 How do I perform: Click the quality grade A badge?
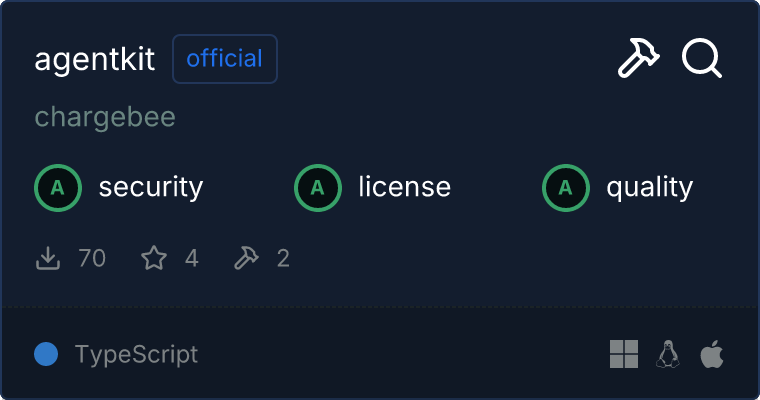(566, 187)
